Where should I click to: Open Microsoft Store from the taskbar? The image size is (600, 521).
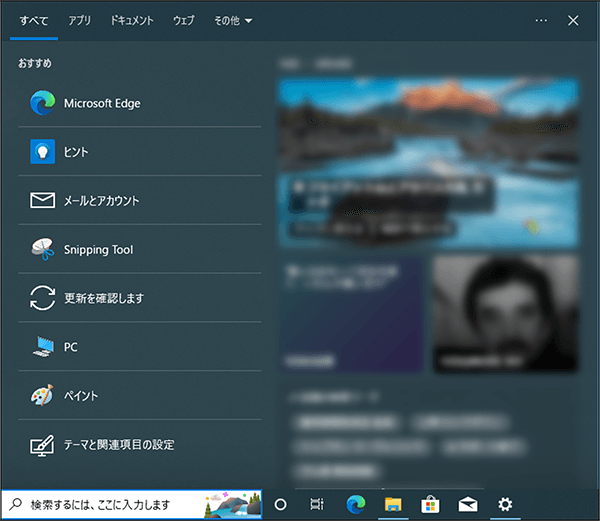pos(430,505)
